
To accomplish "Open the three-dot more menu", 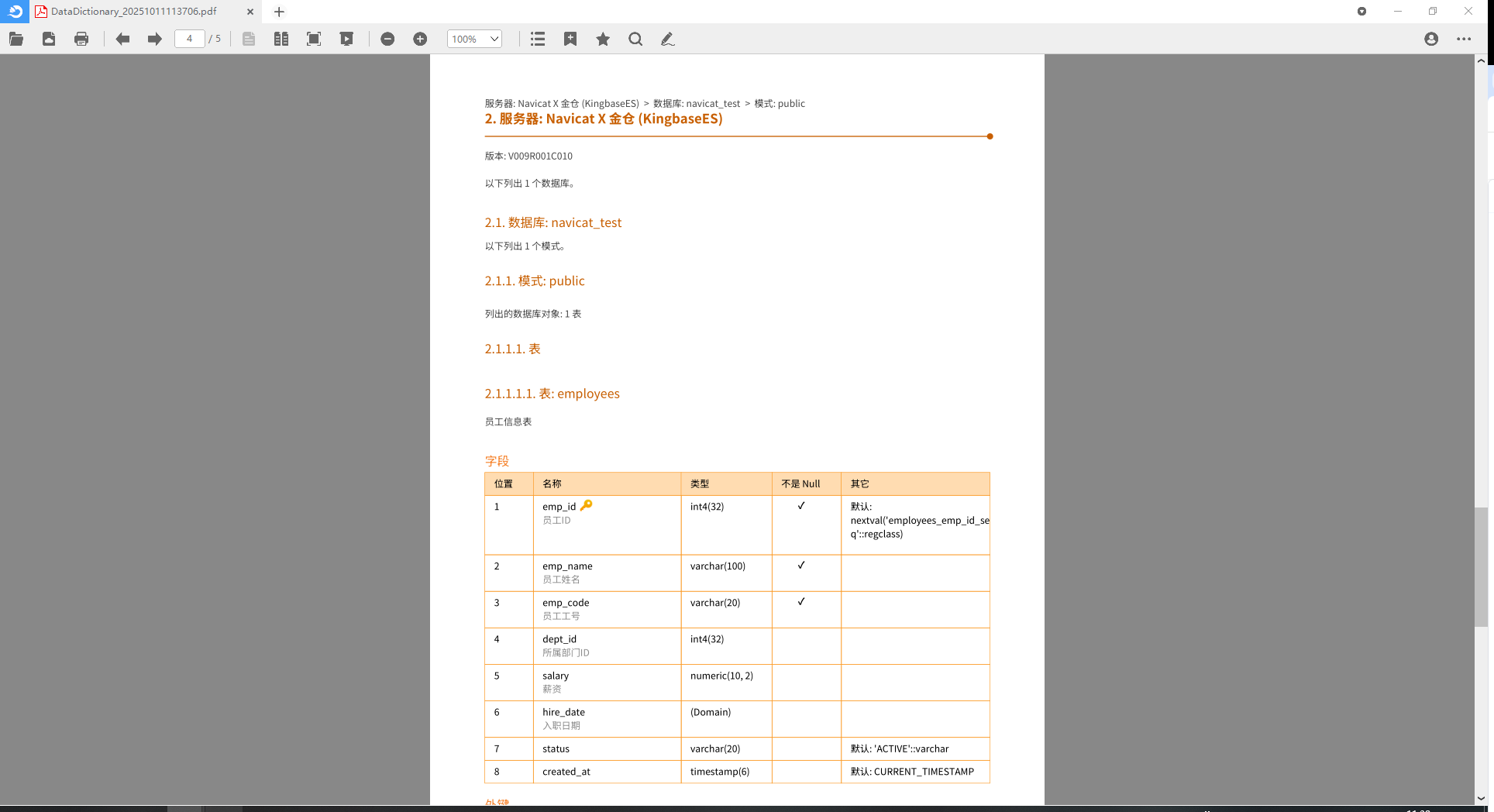I will coord(1464,39).
